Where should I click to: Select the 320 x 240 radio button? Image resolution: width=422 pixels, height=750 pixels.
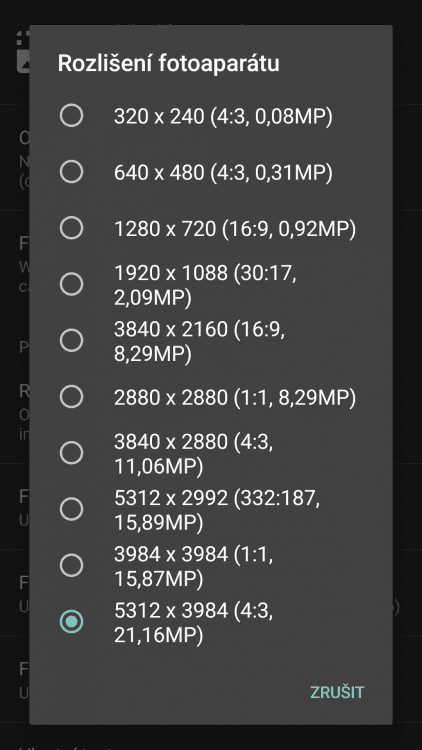click(x=71, y=116)
